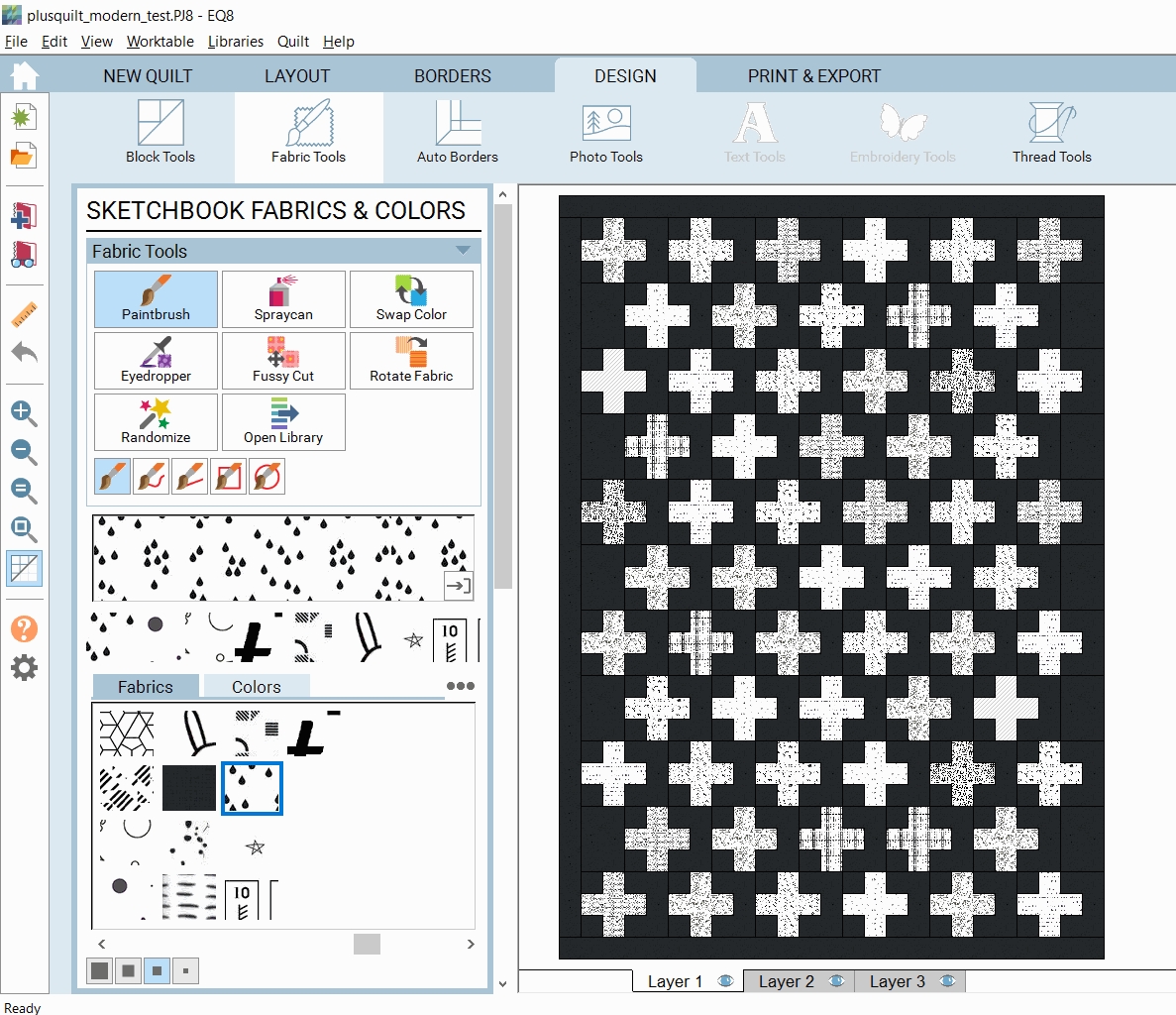
Task: Choose freehand paintbrush style option
Action: 151,477
